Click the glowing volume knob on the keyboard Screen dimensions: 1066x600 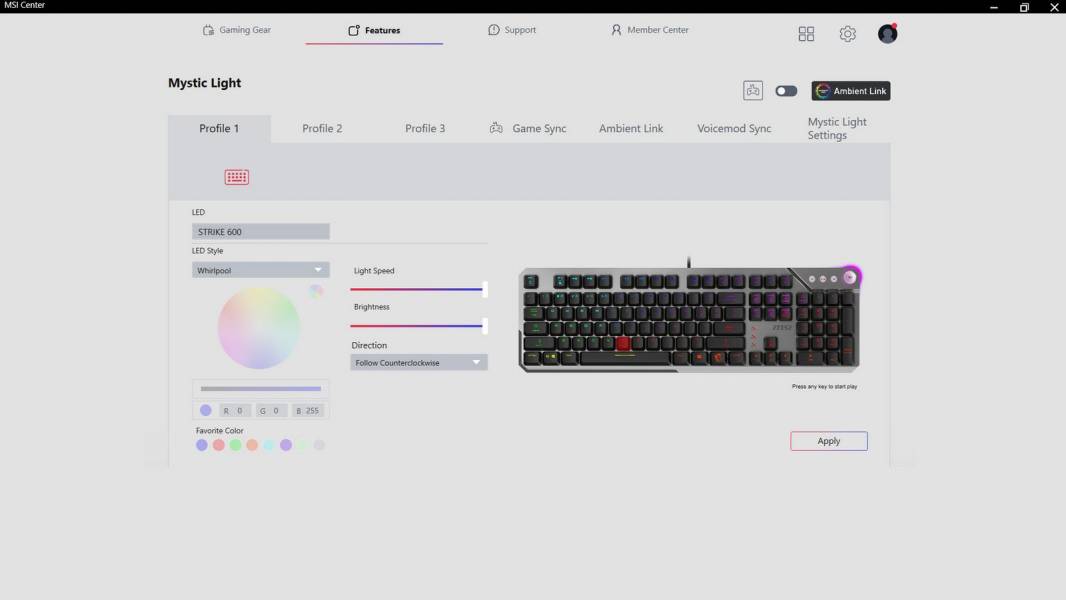click(x=850, y=278)
